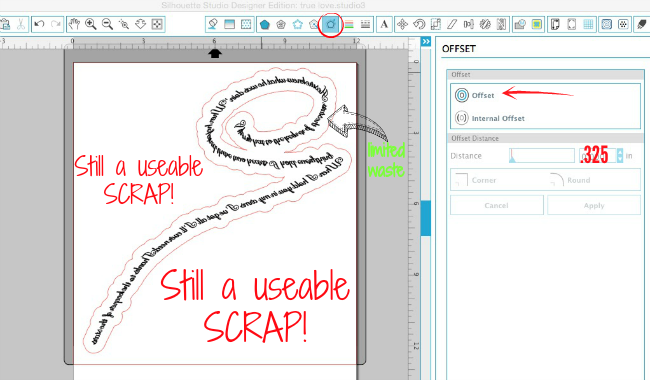Select the Corner offset style
The image size is (650, 380).
pos(475,180)
